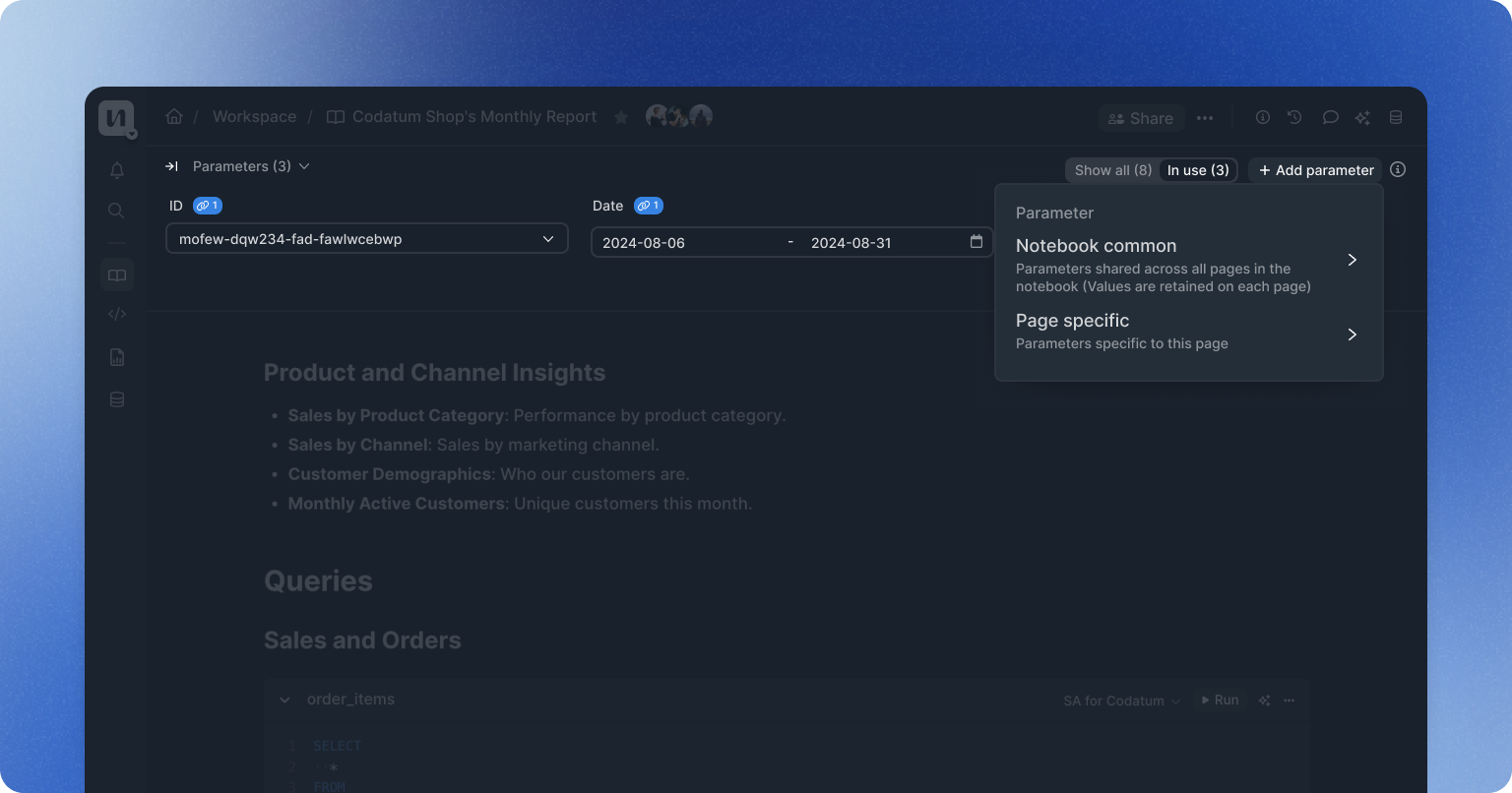Open the code brackets icon in sidebar

[x=116, y=315]
